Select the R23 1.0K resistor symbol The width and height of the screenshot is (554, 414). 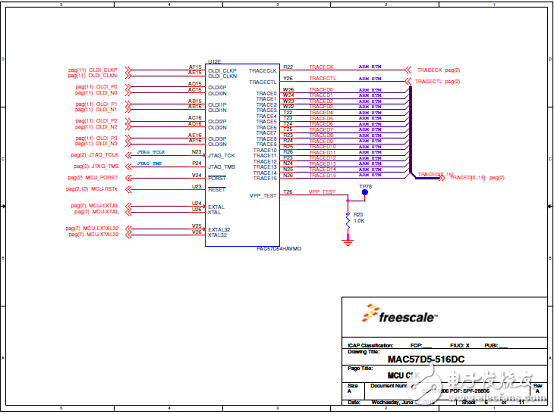tap(348, 220)
